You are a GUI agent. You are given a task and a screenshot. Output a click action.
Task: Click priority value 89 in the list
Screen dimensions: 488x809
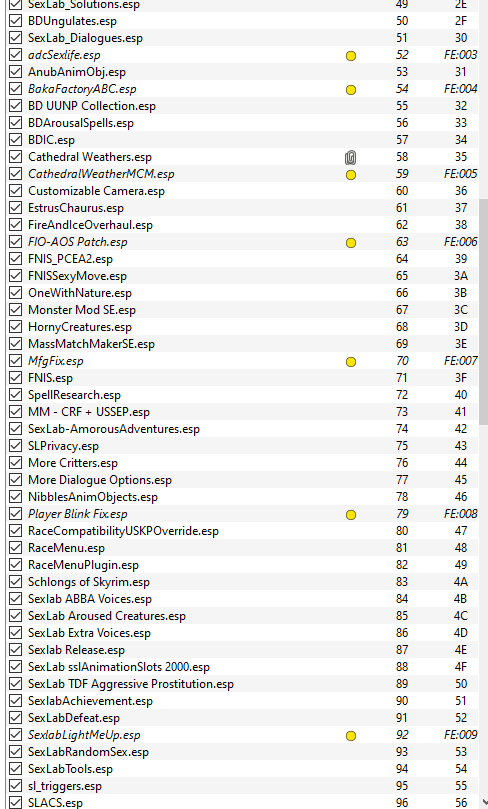click(x=402, y=684)
